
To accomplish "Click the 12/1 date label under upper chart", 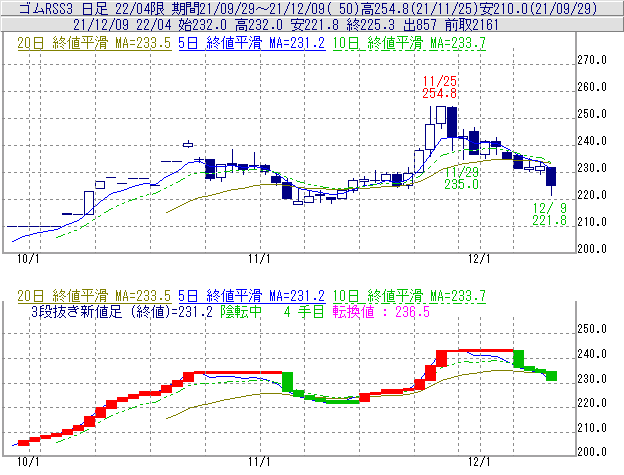I will (x=479, y=259).
